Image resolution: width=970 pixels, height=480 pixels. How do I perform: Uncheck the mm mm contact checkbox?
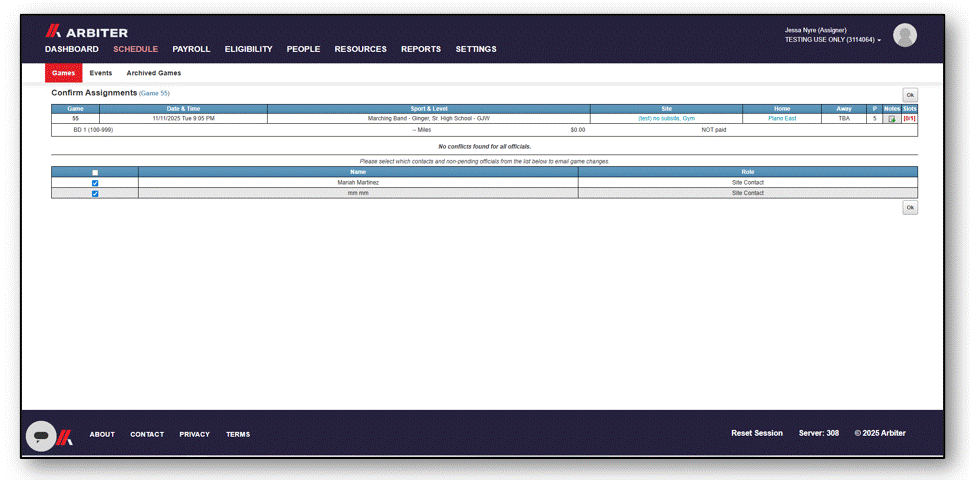coord(95,194)
